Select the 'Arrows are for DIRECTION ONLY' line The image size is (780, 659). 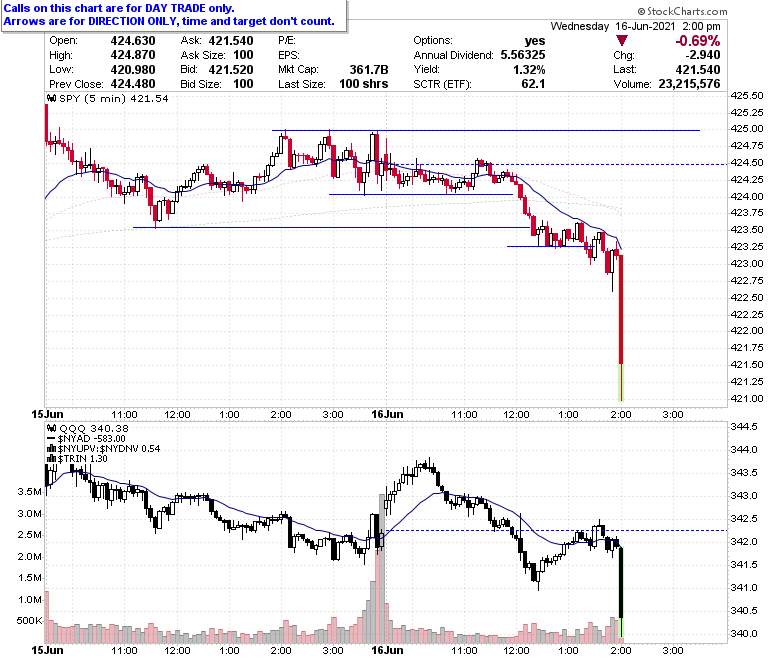coord(169,21)
